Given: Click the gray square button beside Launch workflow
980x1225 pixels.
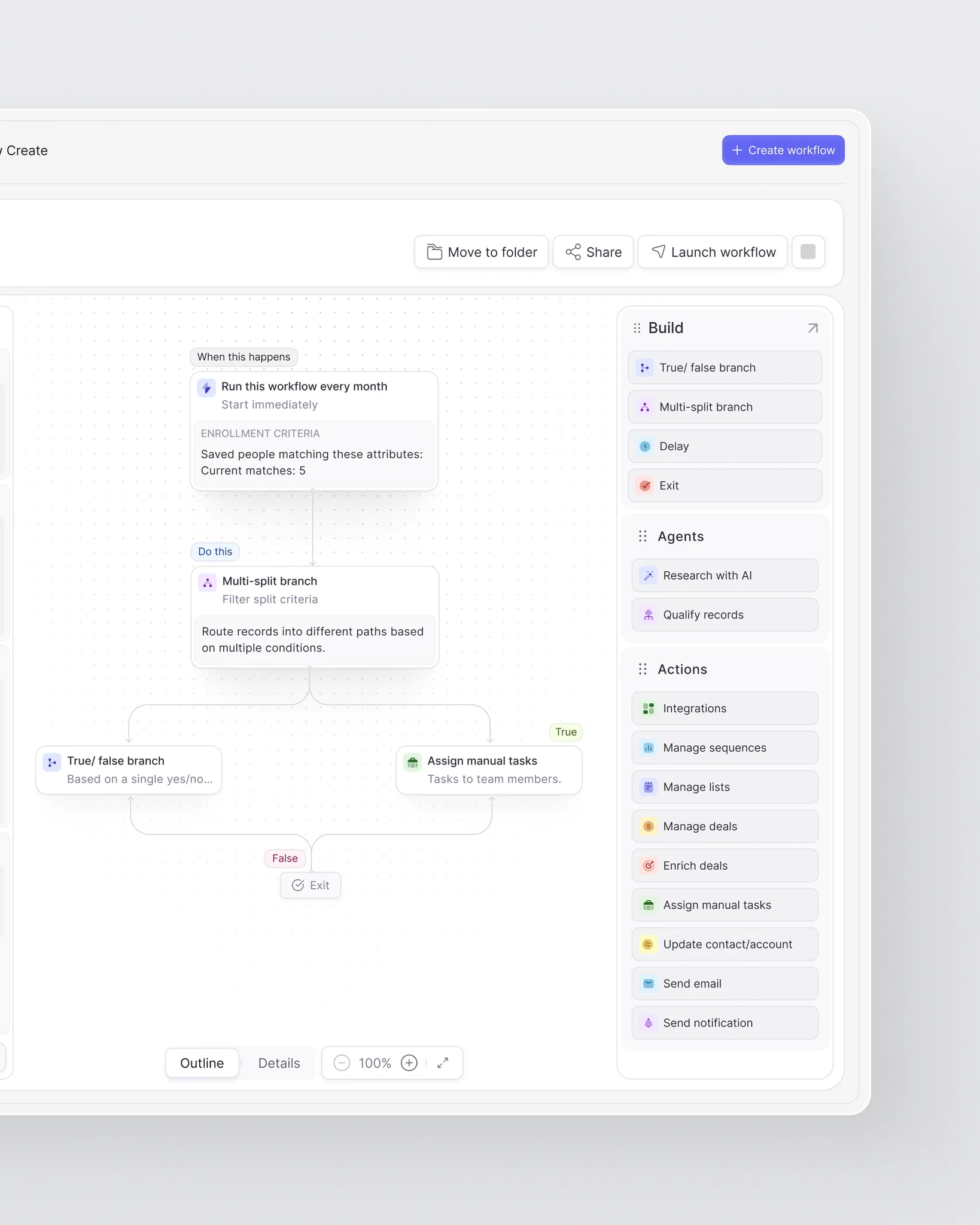Looking at the screenshot, I should (808, 252).
